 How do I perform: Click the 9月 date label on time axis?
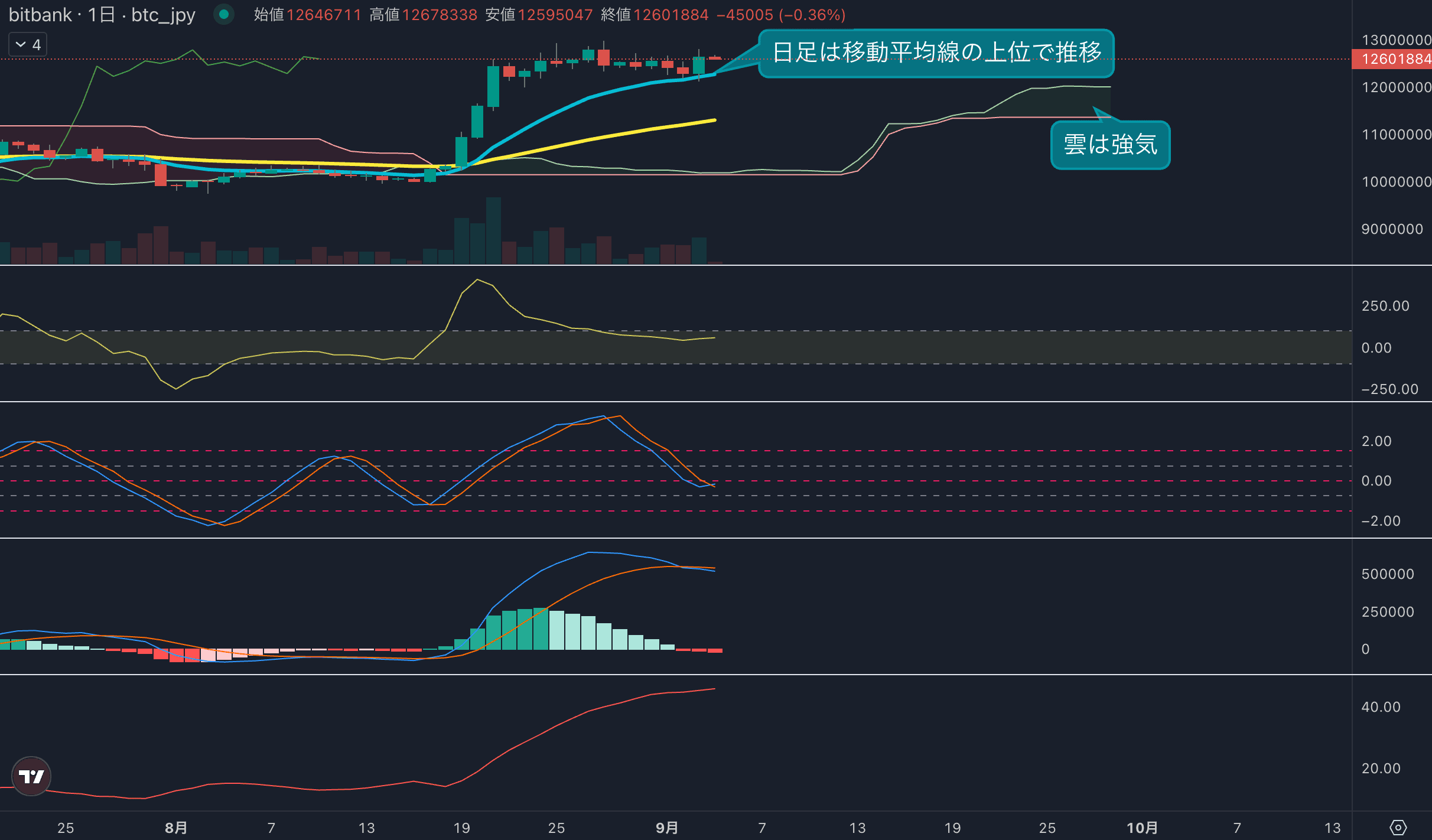pyautogui.click(x=667, y=828)
